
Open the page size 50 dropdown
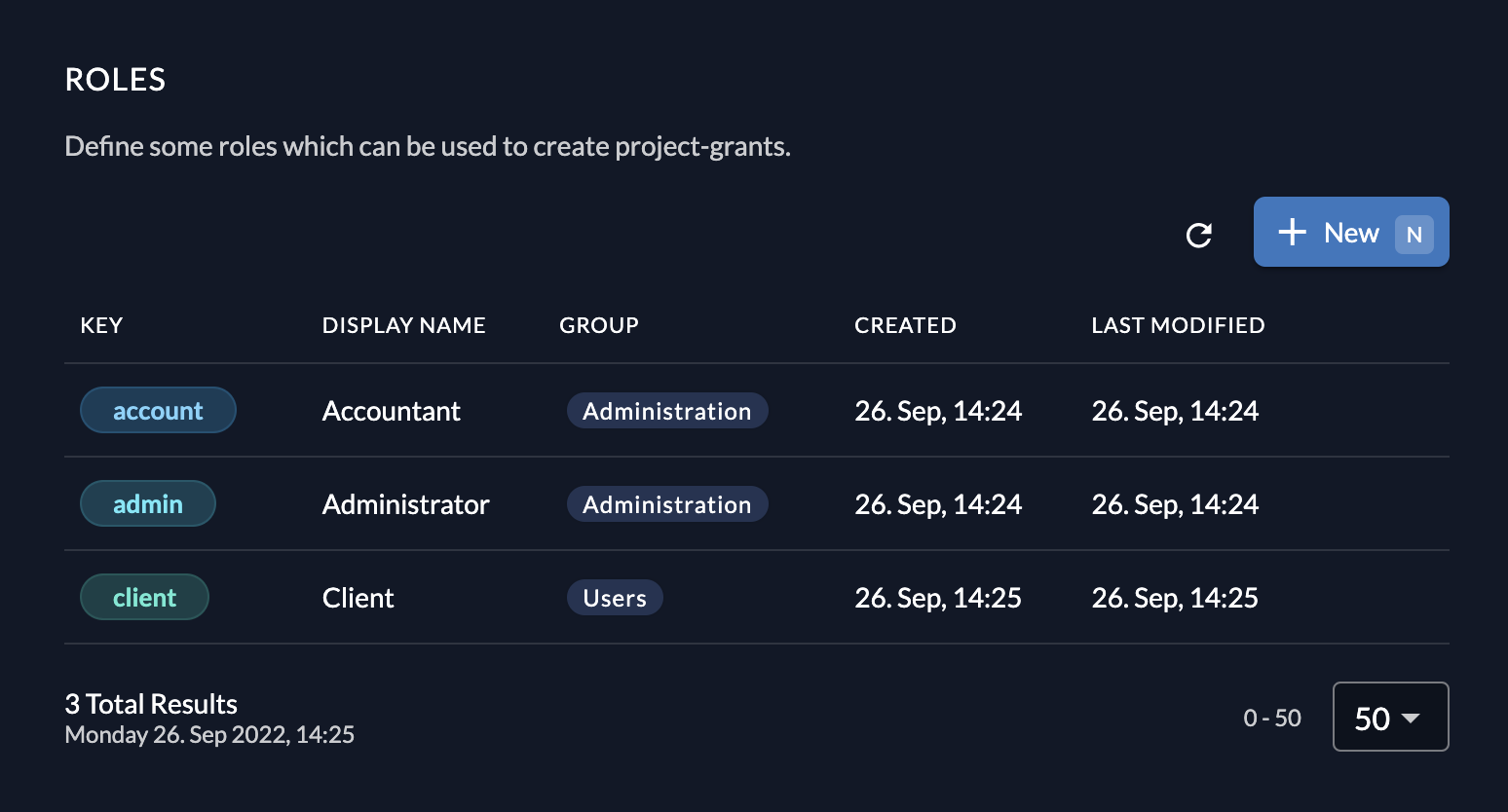pyautogui.click(x=1390, y=718)
